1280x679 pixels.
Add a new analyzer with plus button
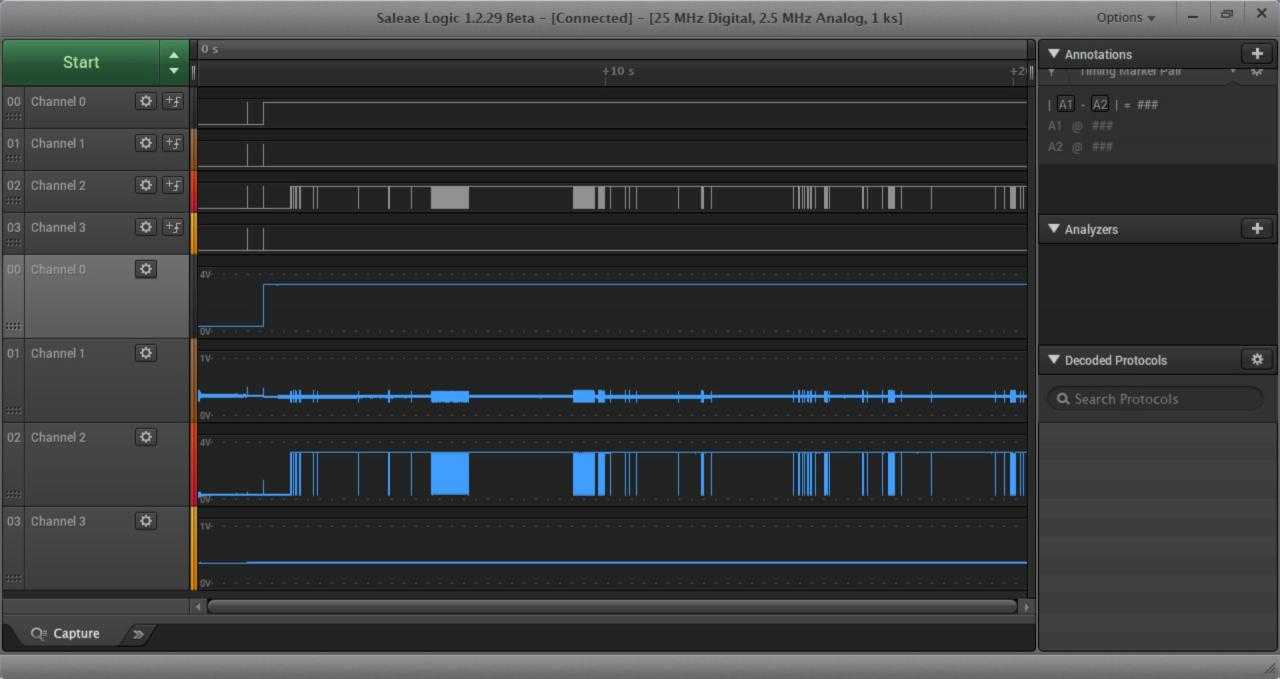[x=1257, y=229]
